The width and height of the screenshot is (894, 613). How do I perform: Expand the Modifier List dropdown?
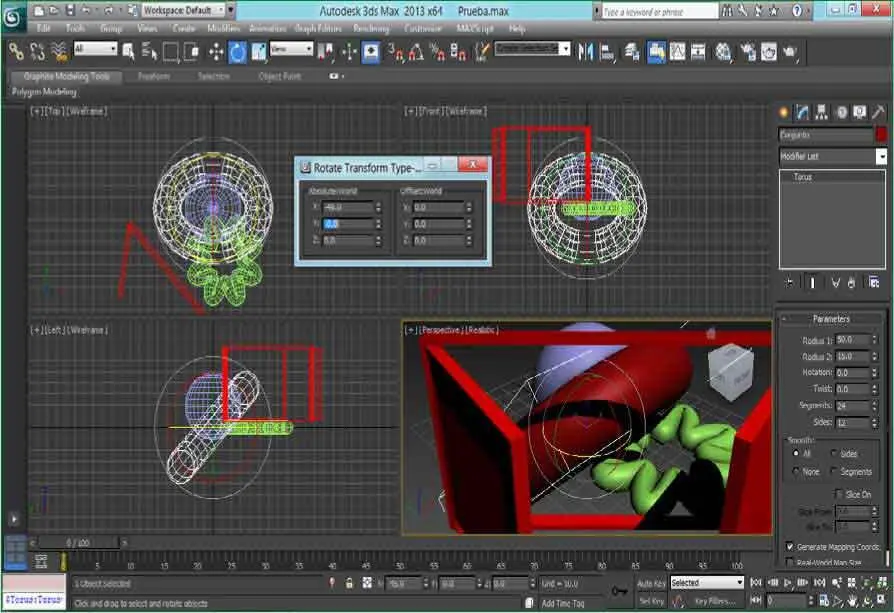point(832,156)
